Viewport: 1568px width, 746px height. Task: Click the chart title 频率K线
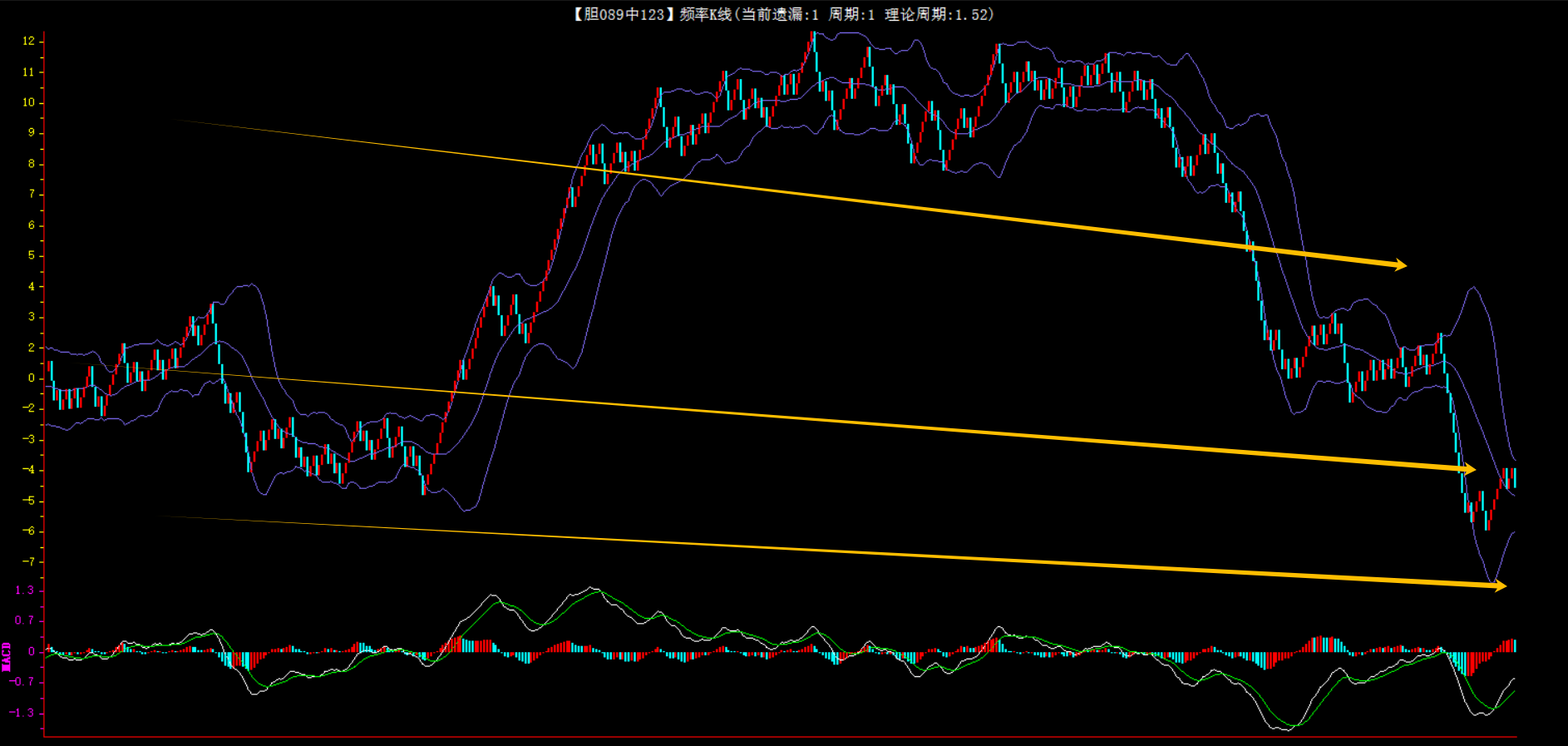tap(705, 14)
